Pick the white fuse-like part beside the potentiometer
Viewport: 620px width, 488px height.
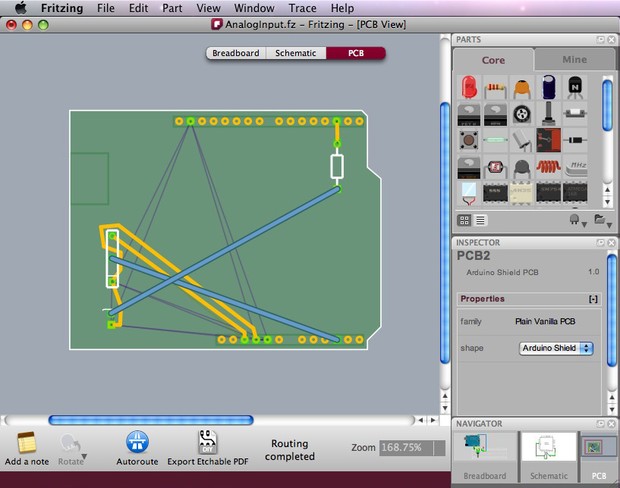pos(575,113)
